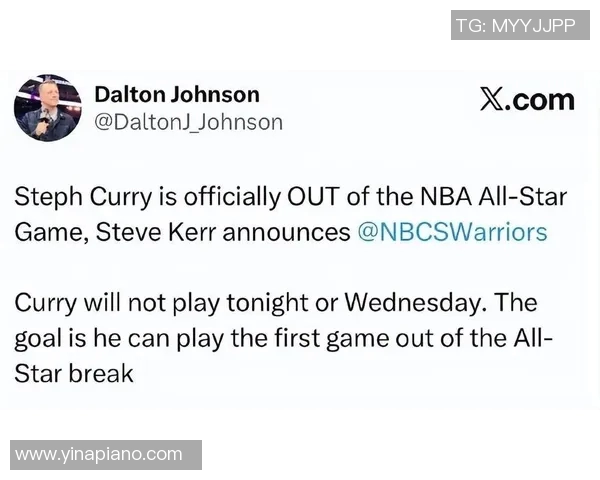
Task: Click the word "Wednesday" in the tweet
Action: pyautogui.click(x=432, y=301)
